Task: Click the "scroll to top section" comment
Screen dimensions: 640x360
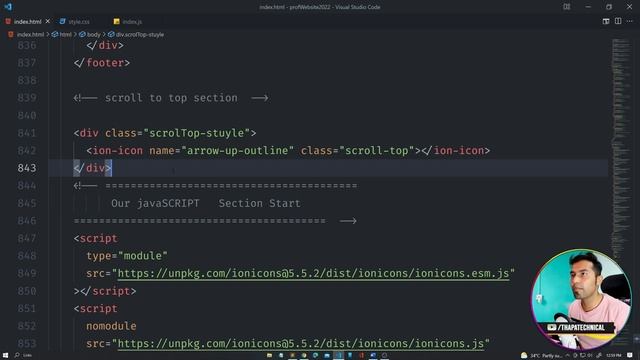Action: [x=171, y=98]
